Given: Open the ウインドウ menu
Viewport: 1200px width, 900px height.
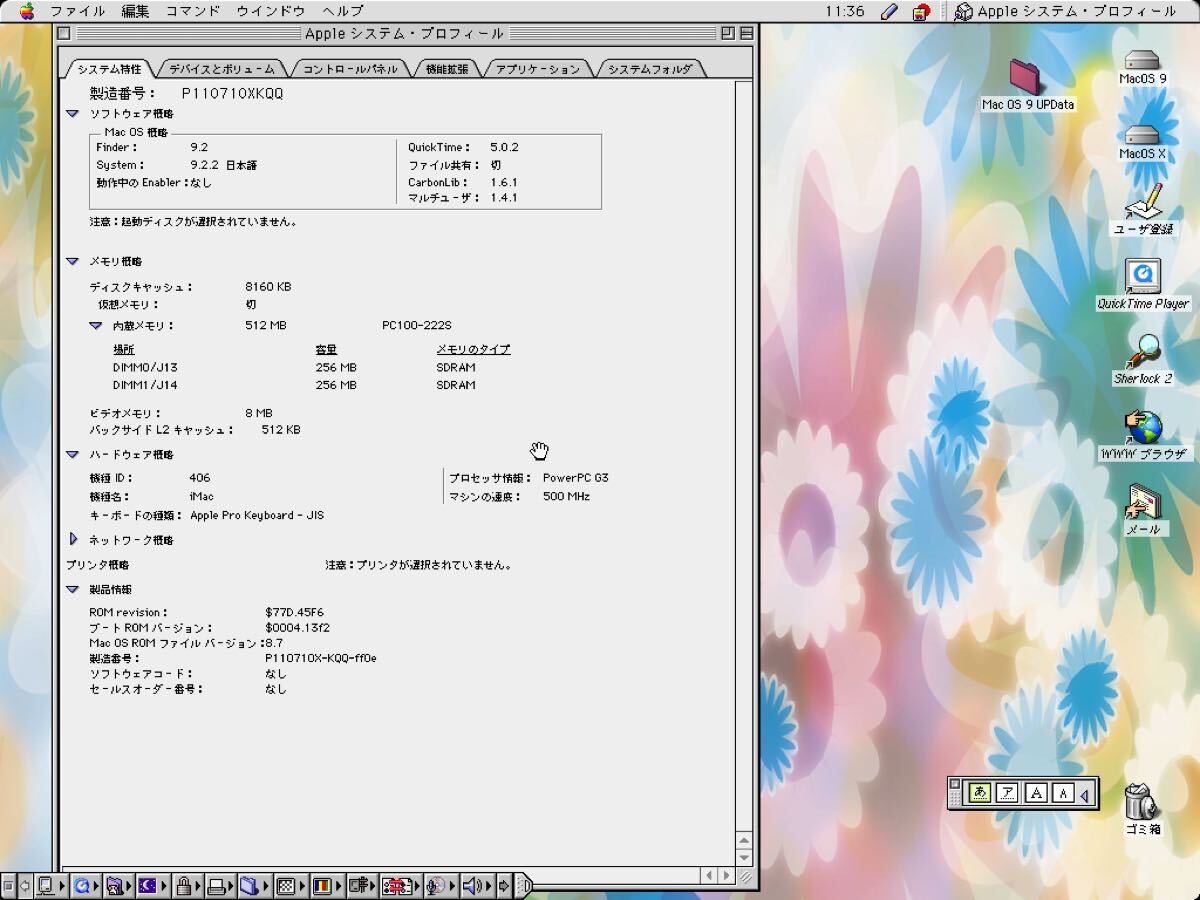Looking at the screenshot, I should (271, 11).
